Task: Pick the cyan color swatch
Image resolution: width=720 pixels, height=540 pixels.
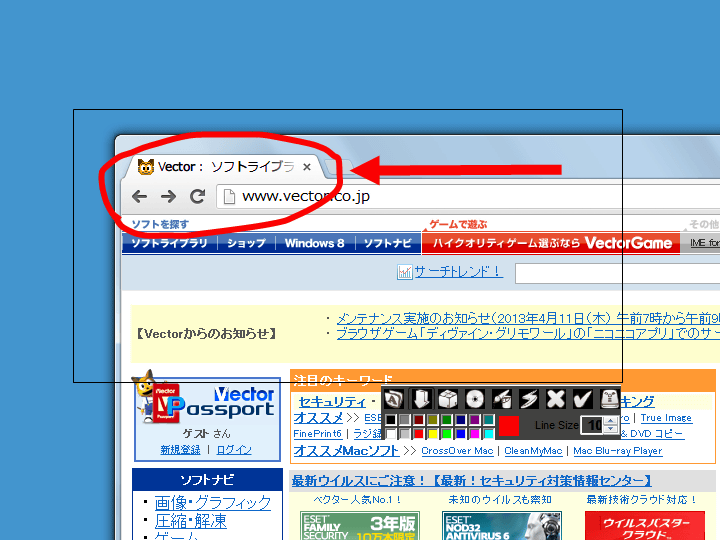Action: [x=489, y=433]
